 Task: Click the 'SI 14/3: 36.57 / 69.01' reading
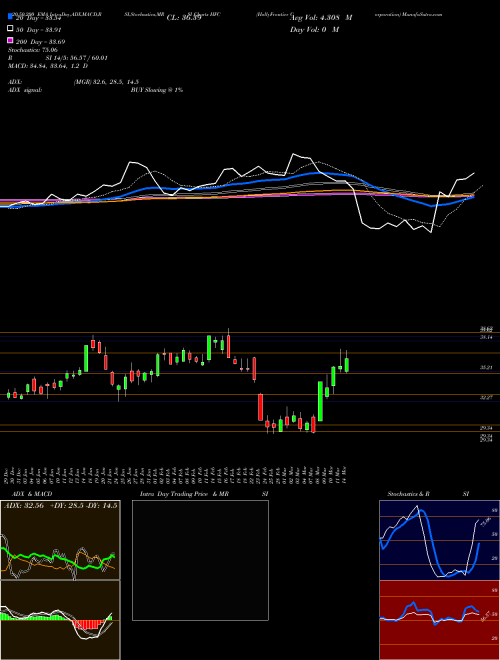tap(77, 58)
